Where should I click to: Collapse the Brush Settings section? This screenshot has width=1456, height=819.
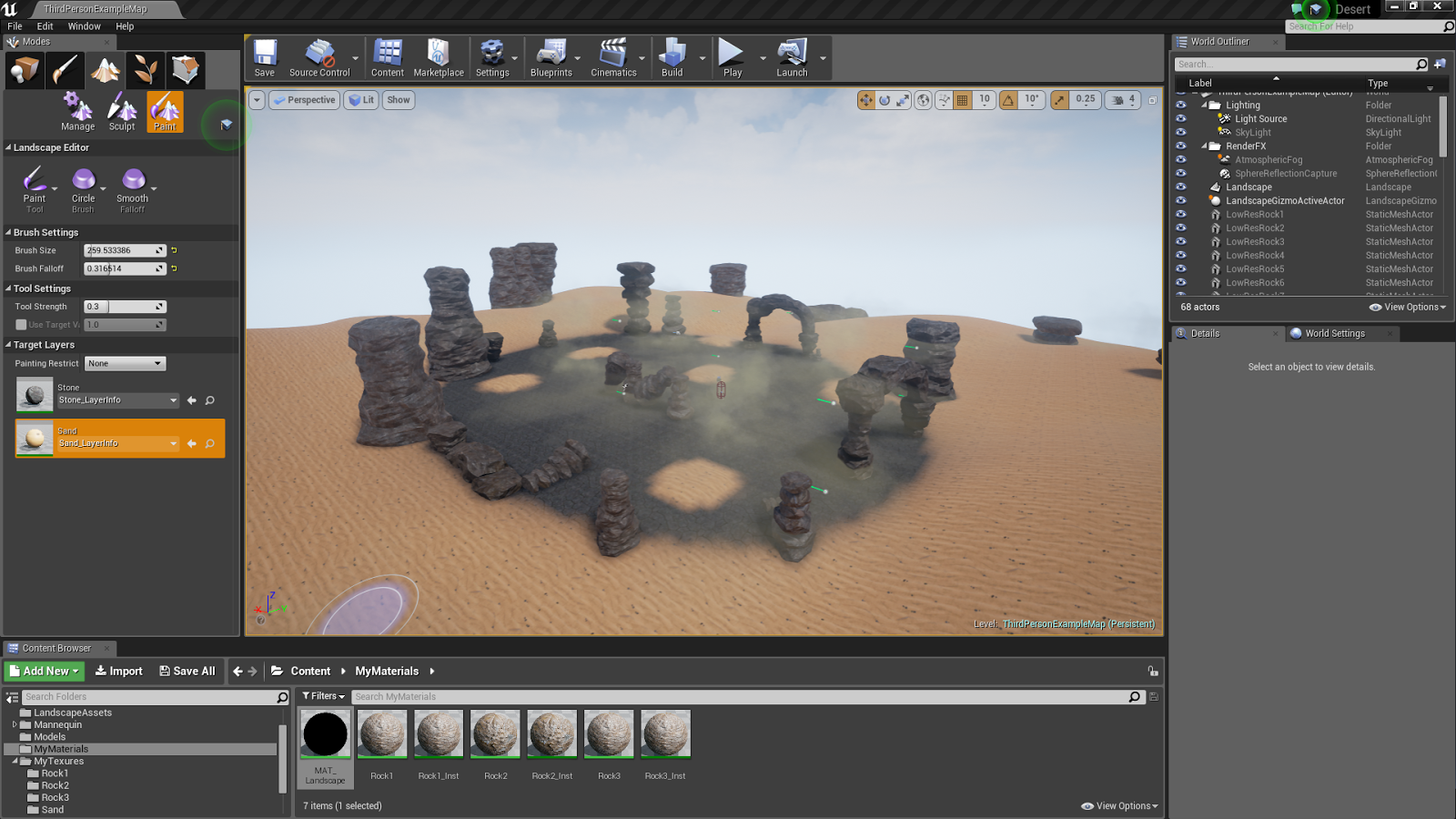coord(8,233)
